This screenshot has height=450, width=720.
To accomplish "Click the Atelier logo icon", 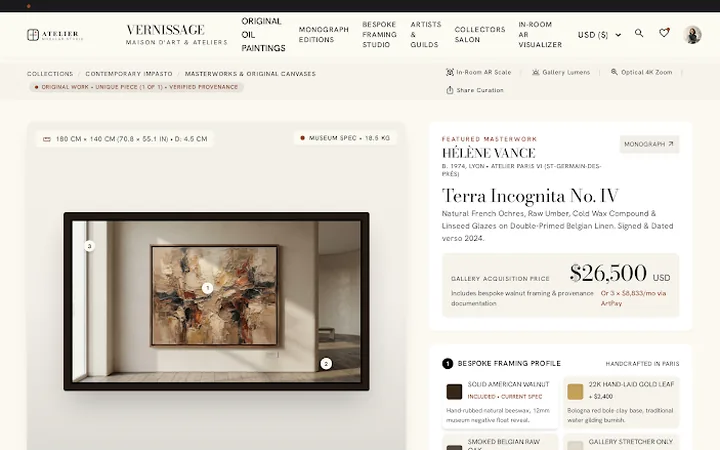I will (33, 35).
